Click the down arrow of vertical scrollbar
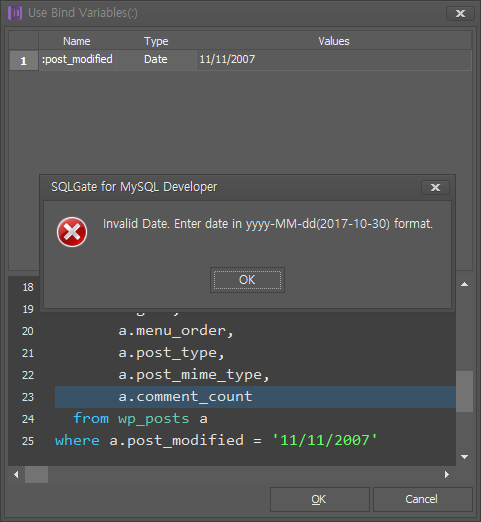481x522 pixels. (x=464, y=457)
